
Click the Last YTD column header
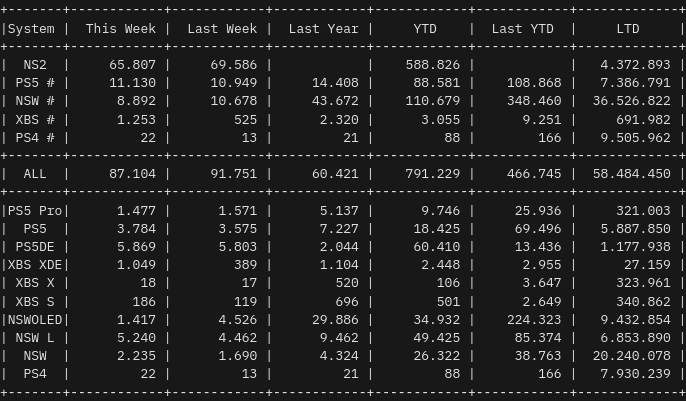(526, 29)
